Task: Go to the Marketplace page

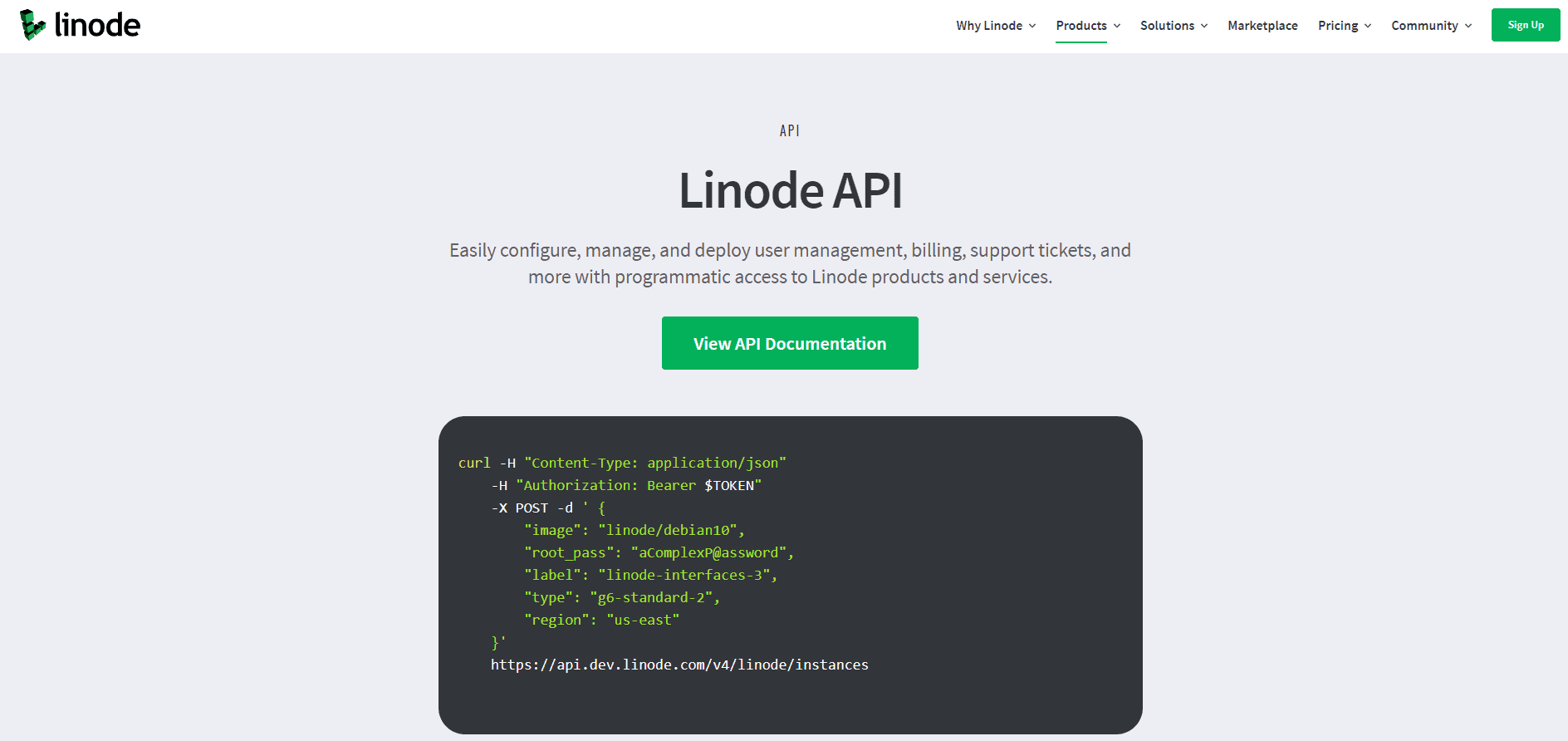Action: click(1262, 26)
